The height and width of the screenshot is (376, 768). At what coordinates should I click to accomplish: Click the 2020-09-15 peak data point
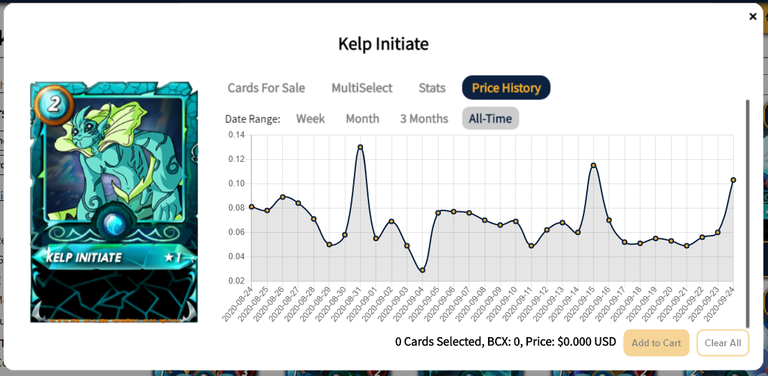[x=593, y=165]
